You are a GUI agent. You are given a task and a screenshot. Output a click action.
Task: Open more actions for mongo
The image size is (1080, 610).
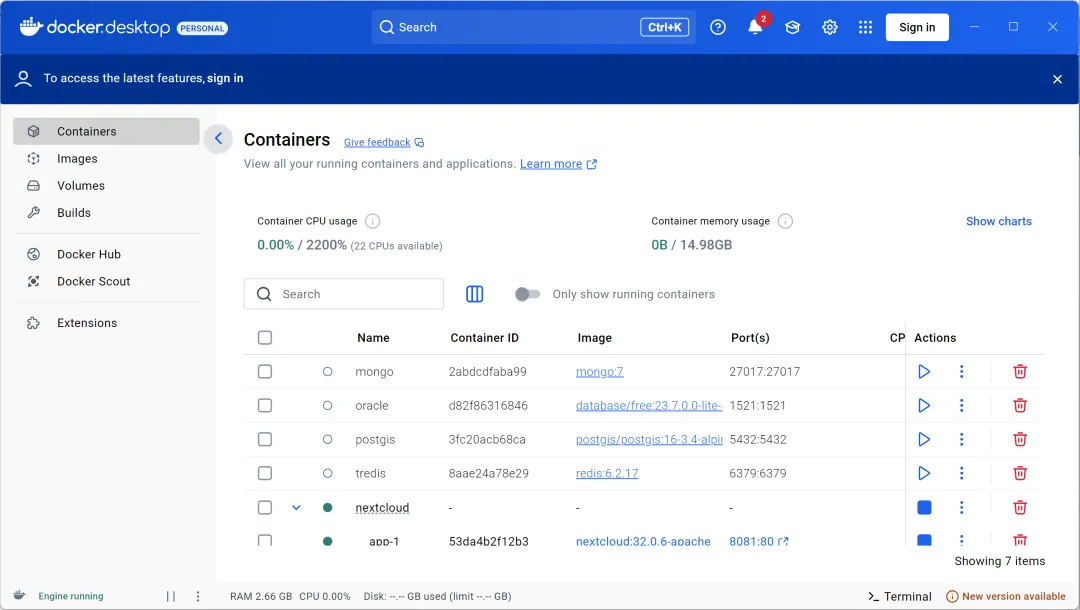click(962, 372)
